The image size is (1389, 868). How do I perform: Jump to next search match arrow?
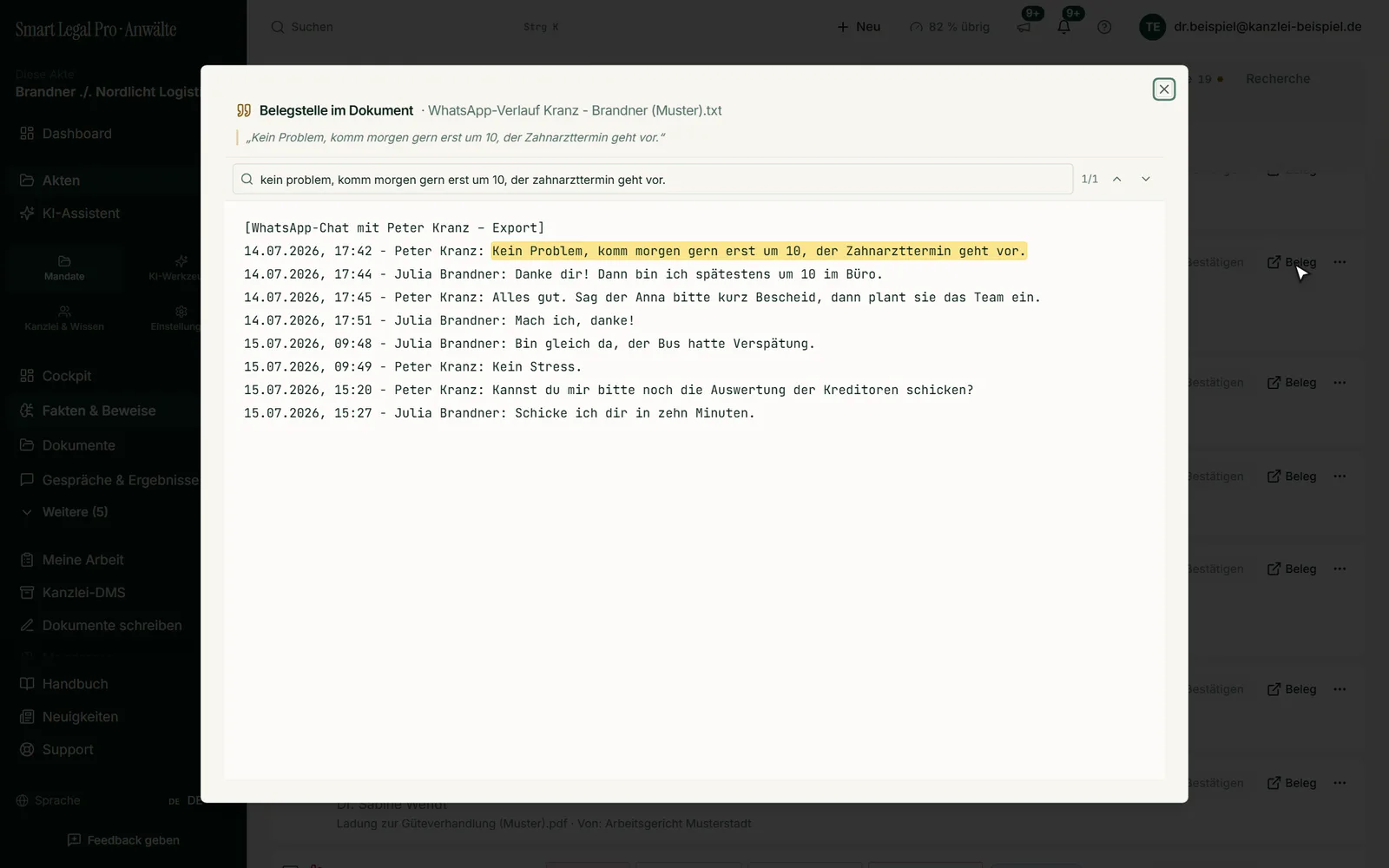[1146, 179]
